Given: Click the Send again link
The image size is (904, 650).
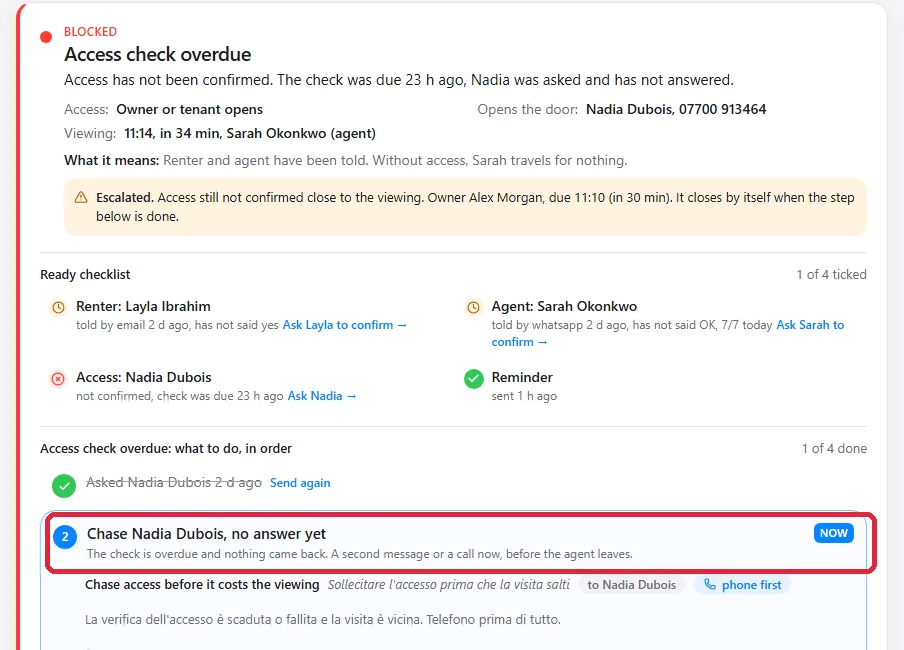Looking at the screenshot, I should click(300, 483).
